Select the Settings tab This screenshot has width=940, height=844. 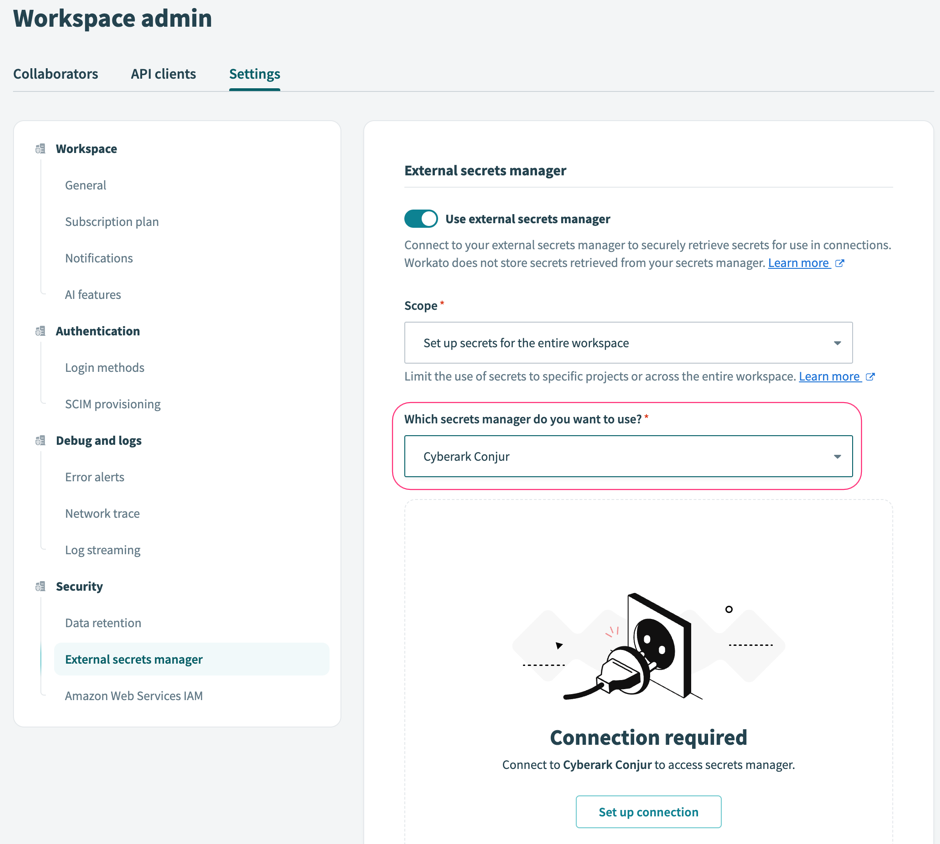coord(254,74)
